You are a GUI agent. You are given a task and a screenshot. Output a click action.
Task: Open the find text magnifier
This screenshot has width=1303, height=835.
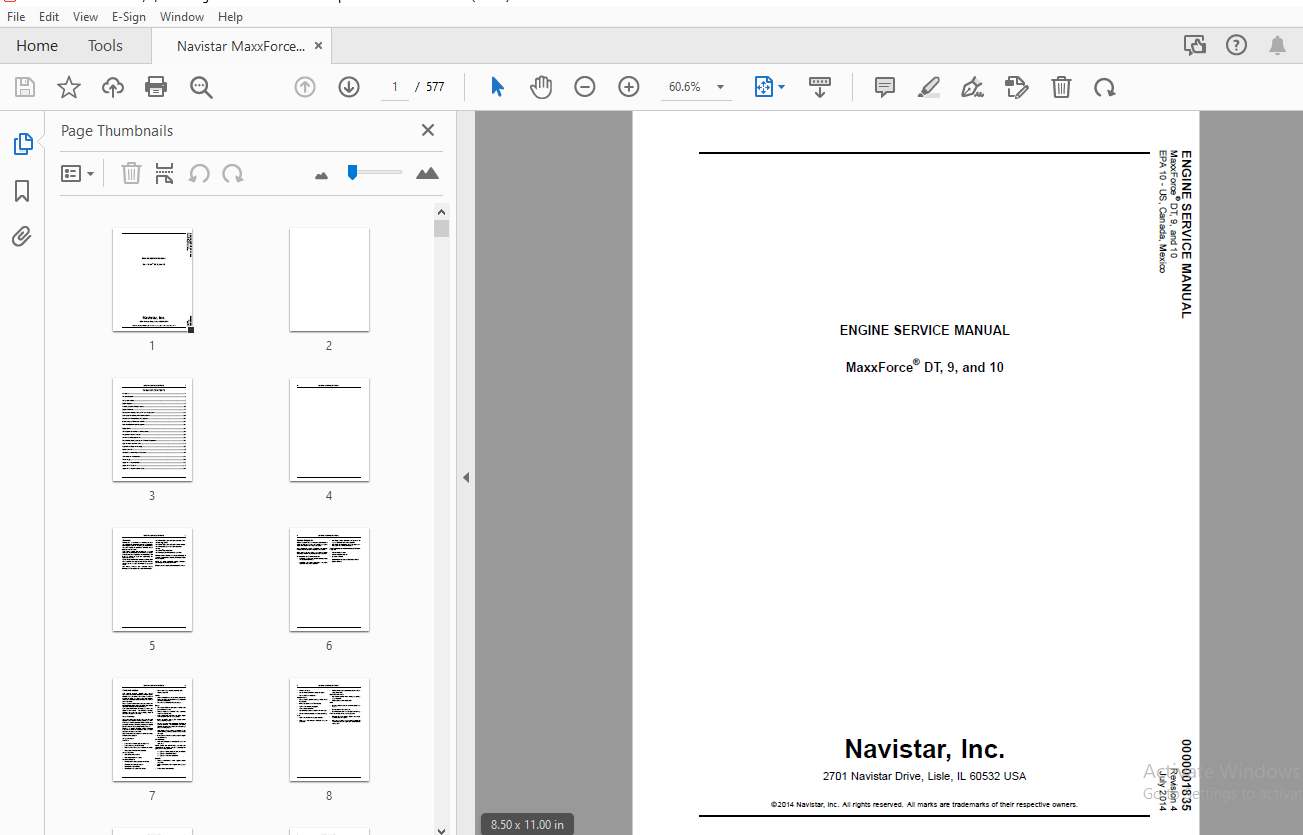(x=201, y=88)
